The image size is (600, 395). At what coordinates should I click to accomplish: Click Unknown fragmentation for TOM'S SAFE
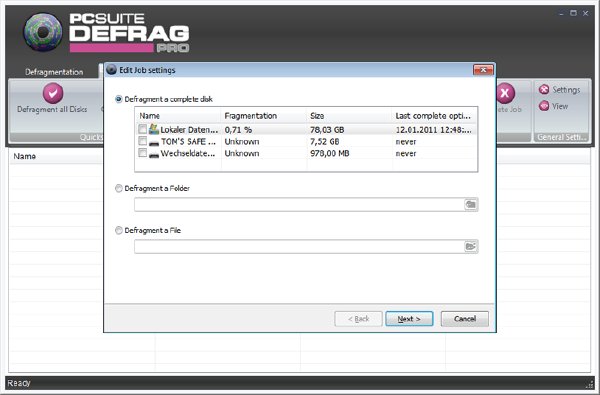(x=242, y=142)
